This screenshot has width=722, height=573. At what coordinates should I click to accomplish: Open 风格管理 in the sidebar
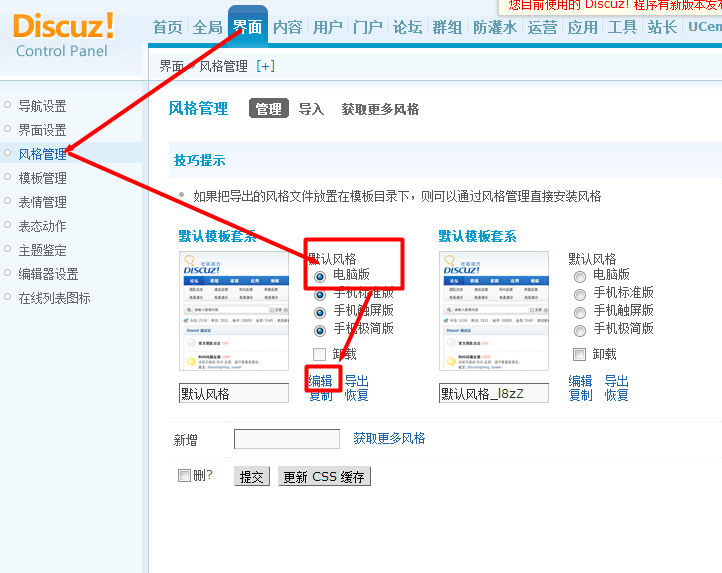pyautogui.click(x=42, y=154)
